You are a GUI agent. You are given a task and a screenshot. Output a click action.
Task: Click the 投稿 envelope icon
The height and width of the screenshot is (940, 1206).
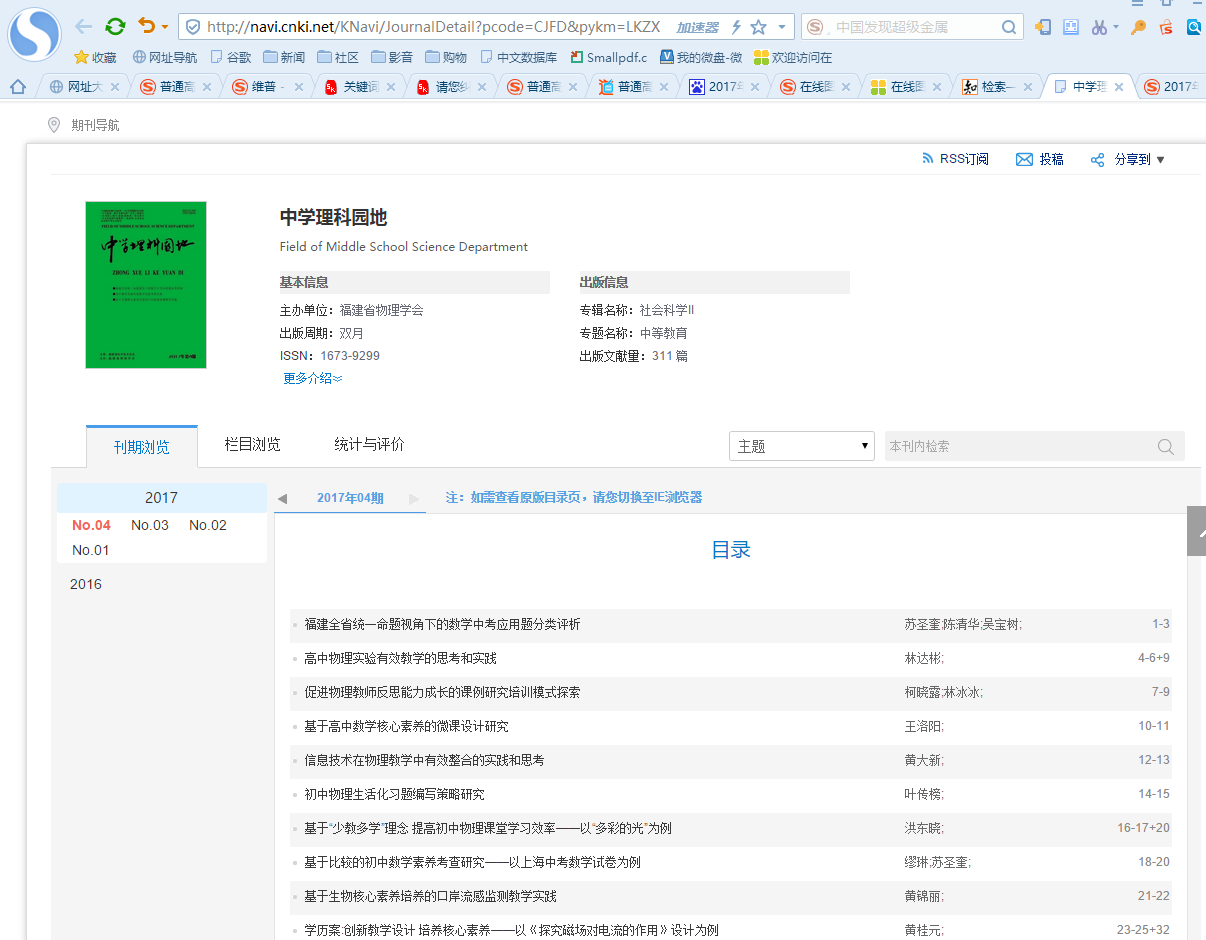[x=1024, y=160]
